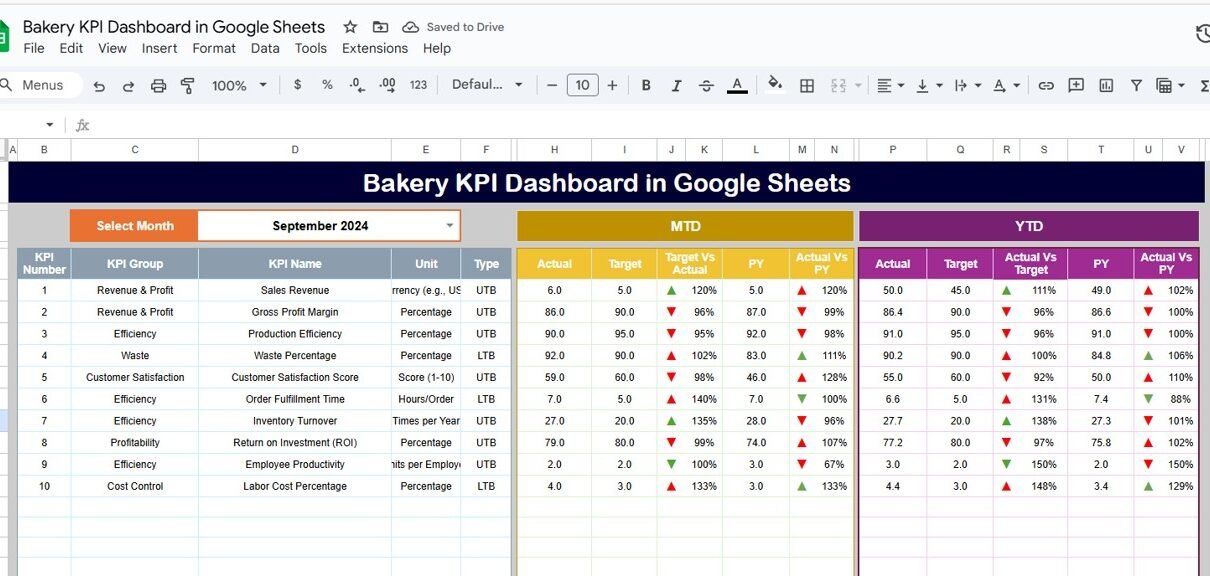Open the Create a filter funnel icon
This screenshot has height=576, width=1210.
coord(1136,86)
